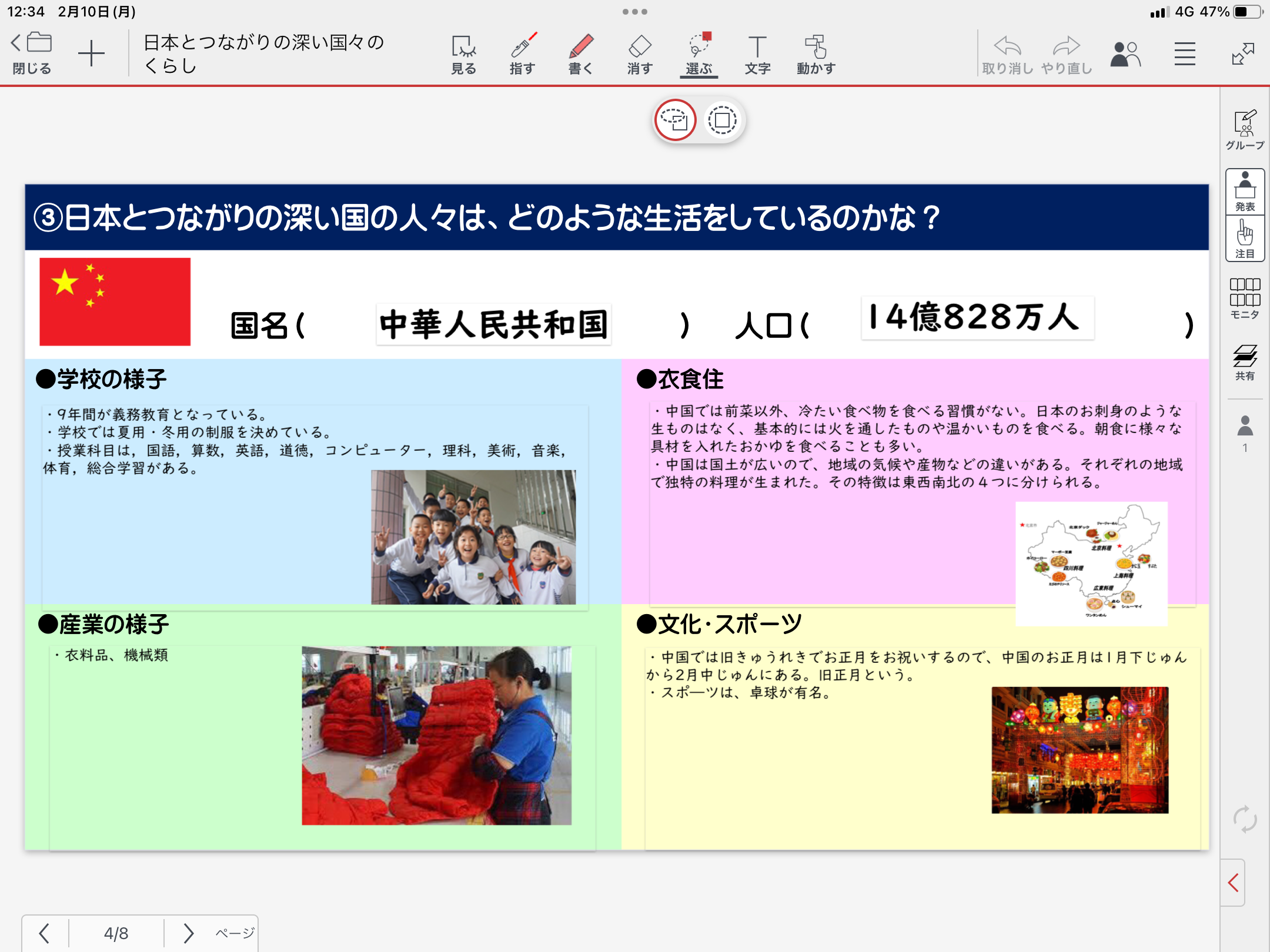The image size is (1270, 952).
Task: Add new page with plus button
Action: 91,54
